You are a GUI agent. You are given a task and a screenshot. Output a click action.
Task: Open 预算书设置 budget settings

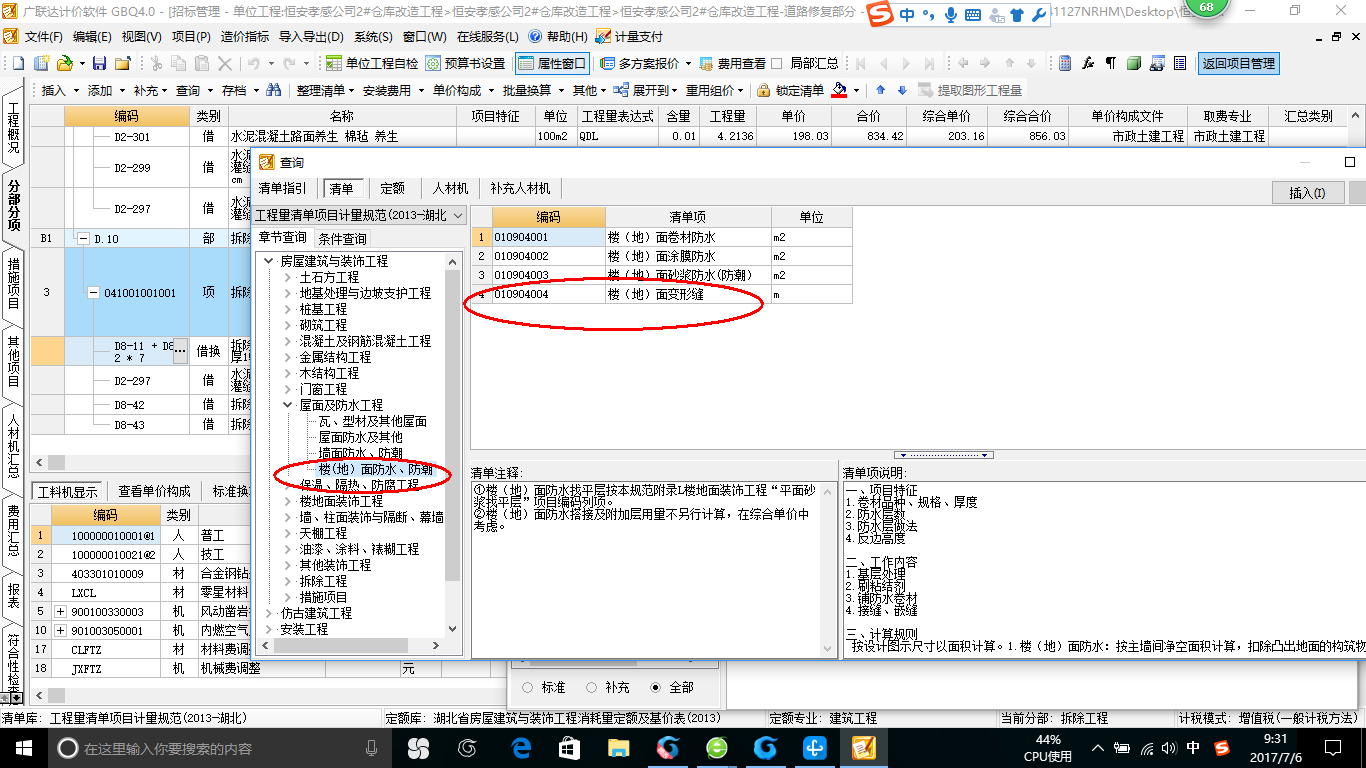[465, 63]
